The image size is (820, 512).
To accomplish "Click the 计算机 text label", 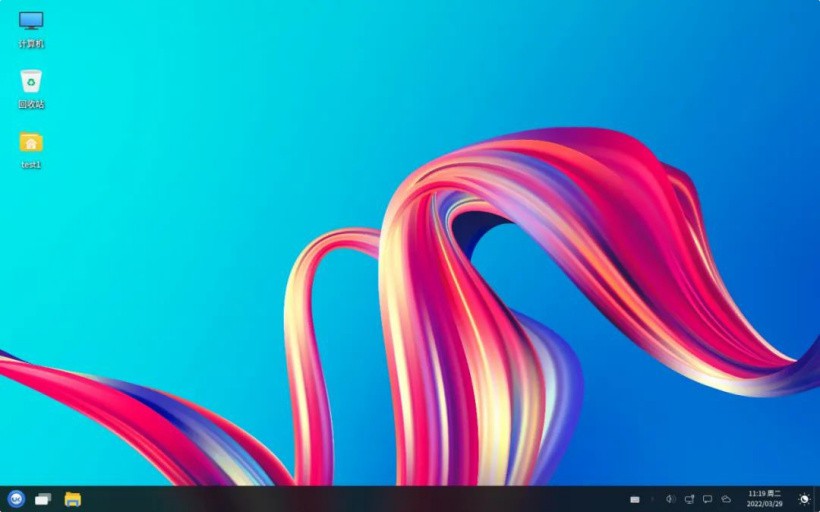I will (31, 44).
